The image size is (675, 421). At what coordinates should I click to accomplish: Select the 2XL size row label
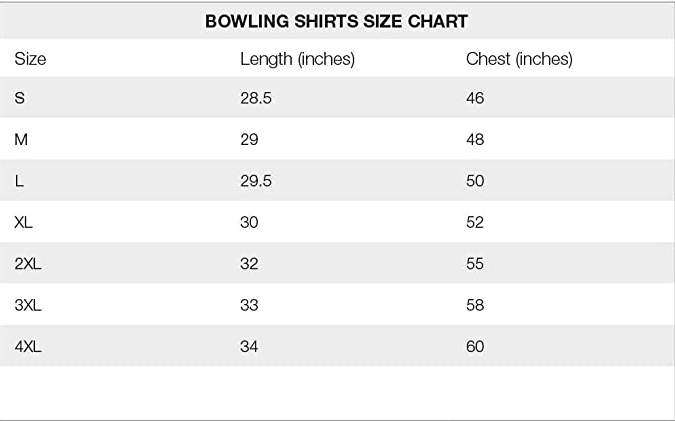(x=29, y=264)
